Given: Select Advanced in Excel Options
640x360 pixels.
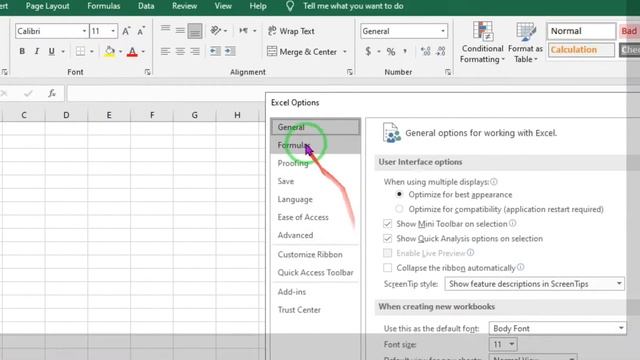Looking at the screenshot, I should (x=315, y=235).
